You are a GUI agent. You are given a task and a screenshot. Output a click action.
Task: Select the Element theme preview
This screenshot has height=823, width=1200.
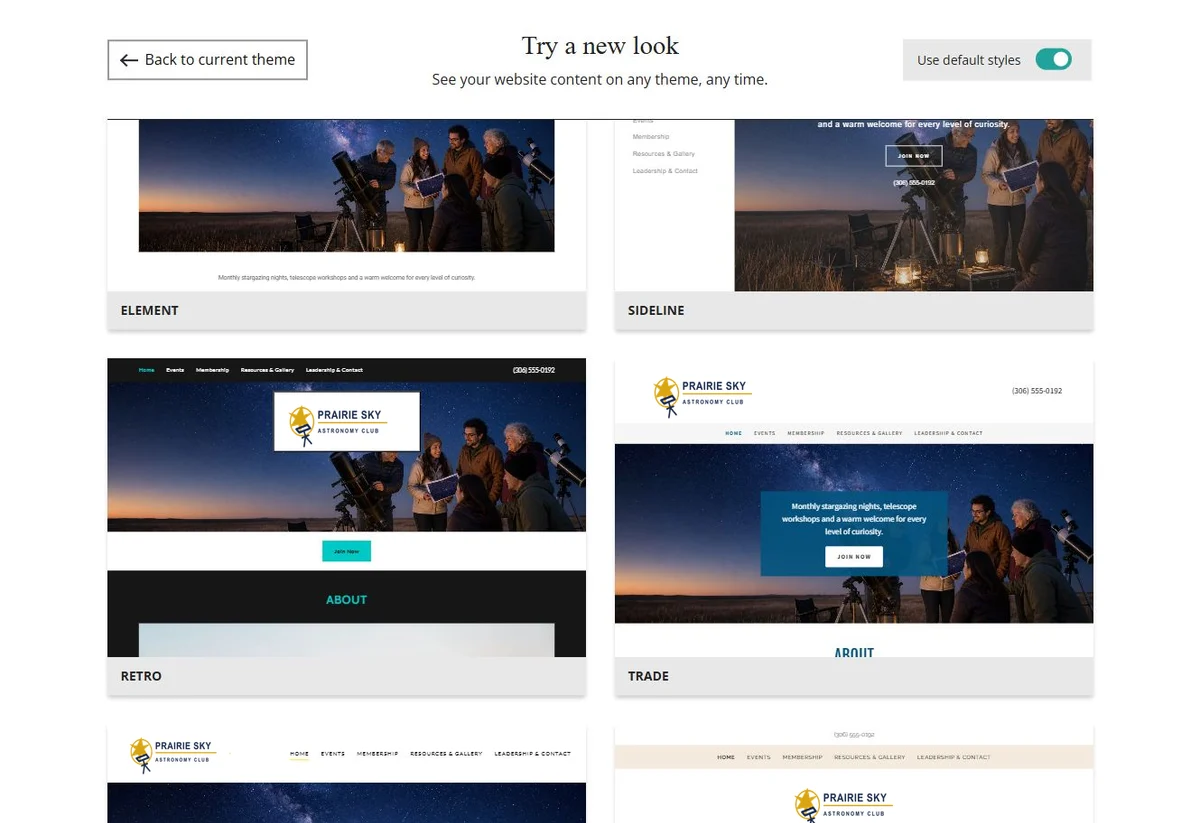pos(346,205)
